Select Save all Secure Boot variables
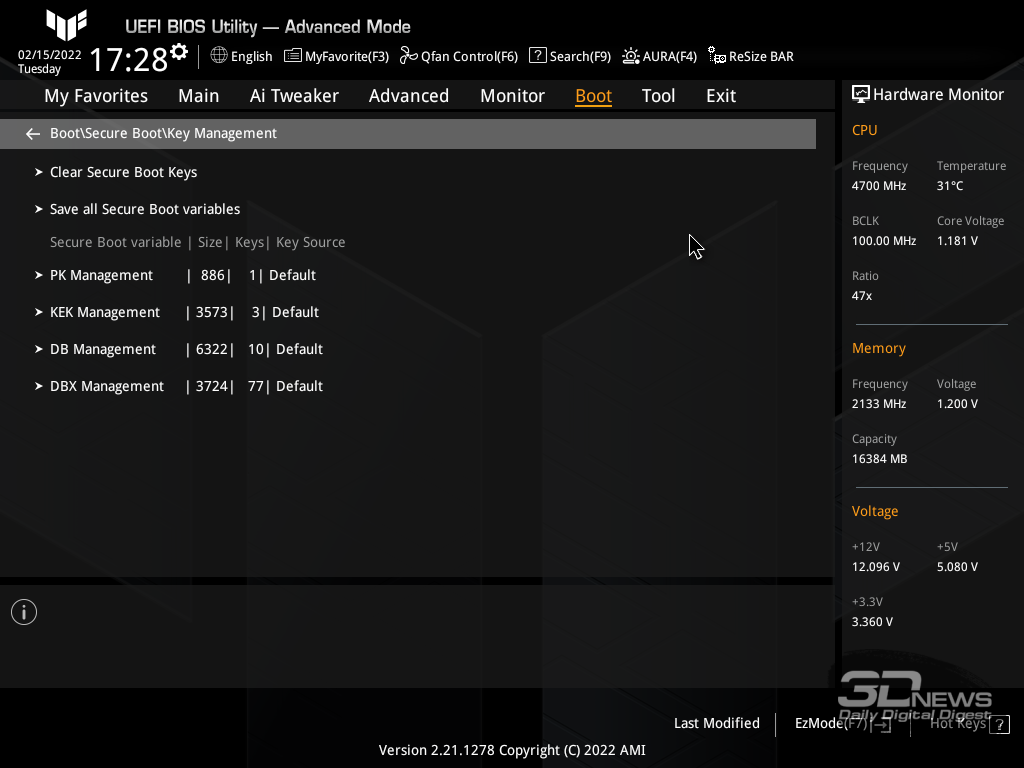This screenshot has height=768, width=1024. pyautogui.click(x=145, y=209)
